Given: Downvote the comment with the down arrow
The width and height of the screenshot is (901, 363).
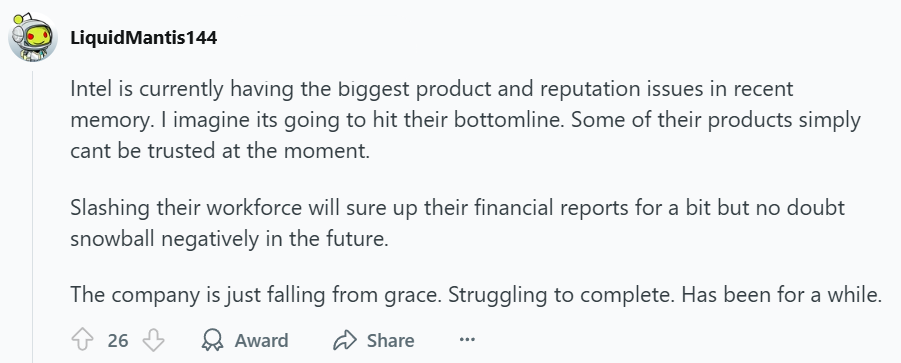Looking at the screenshot, I should point(153,341).
